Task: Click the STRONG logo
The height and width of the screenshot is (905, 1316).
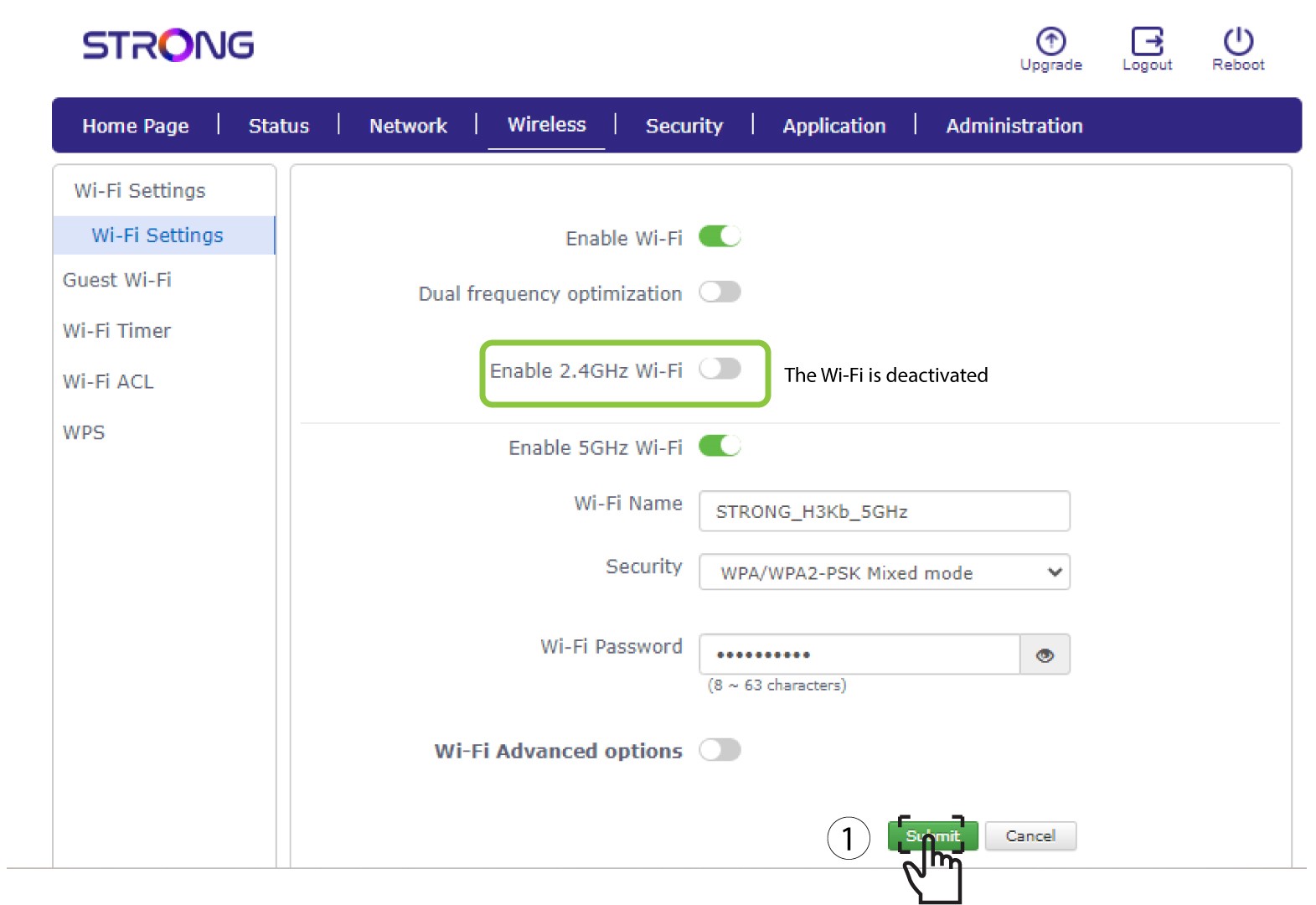Action: click(x=168, y=45)
